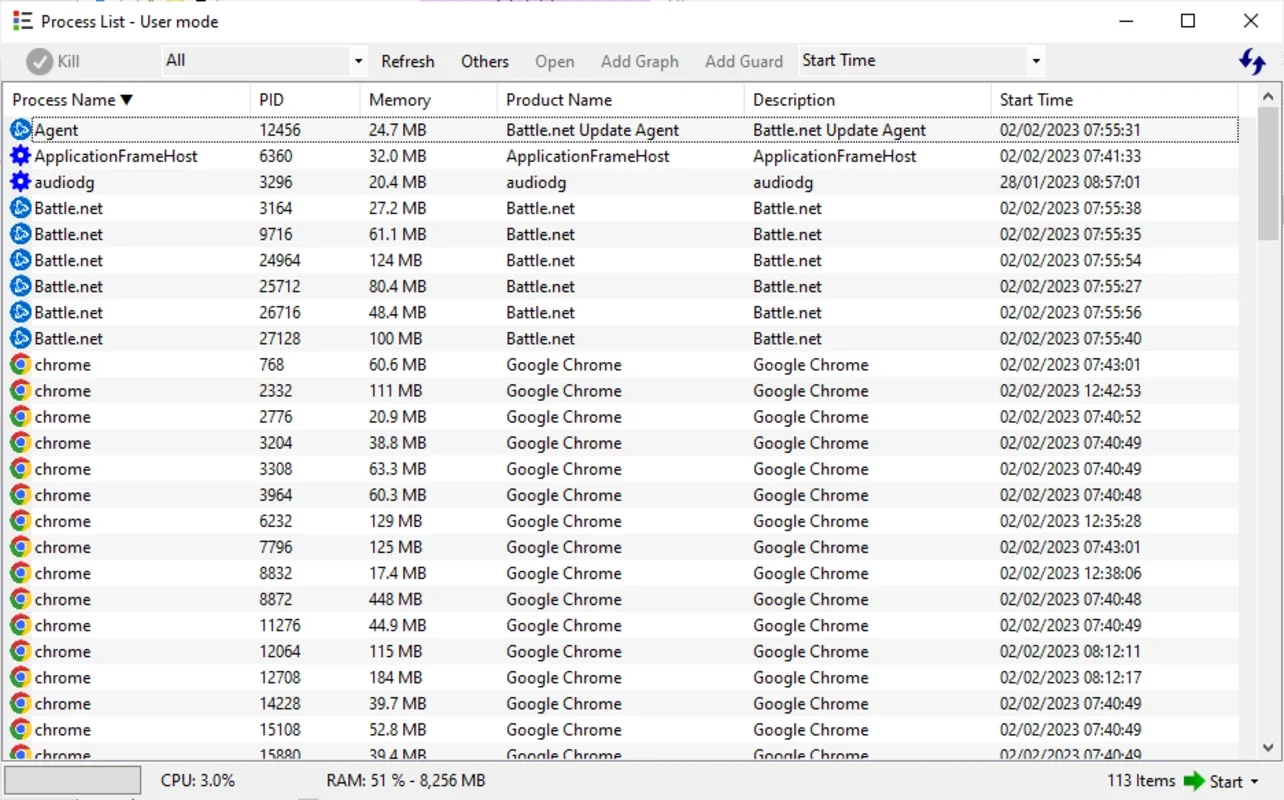
Task: Click the 28/01/2023 08:57:01 start time cell
Action: (1070, 182)
